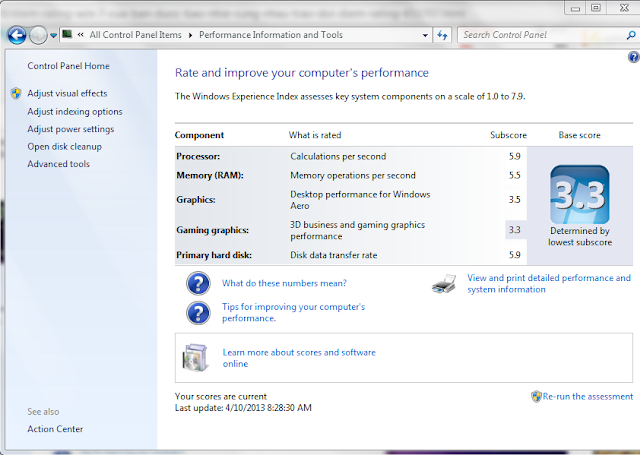The height and width of the screenshot is (455, 640).
Task: Click the Primary hard disk label
Action: click(x=214, y=255)
